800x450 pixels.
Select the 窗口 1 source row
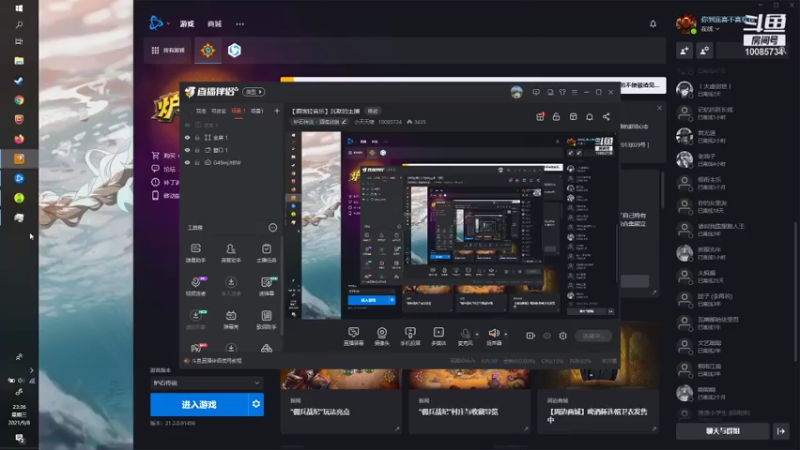232,150
